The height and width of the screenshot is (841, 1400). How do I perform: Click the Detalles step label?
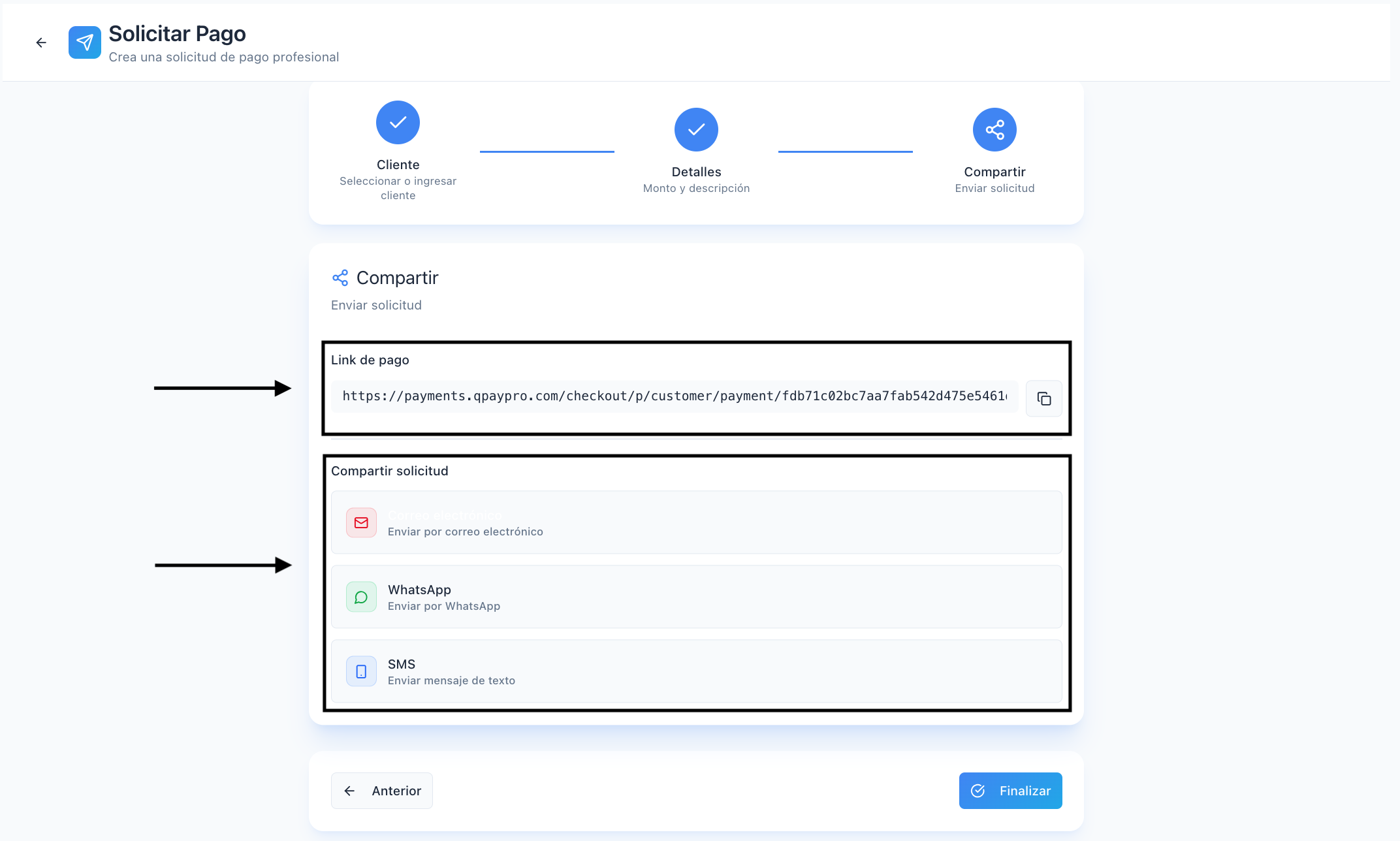(696, 172)
